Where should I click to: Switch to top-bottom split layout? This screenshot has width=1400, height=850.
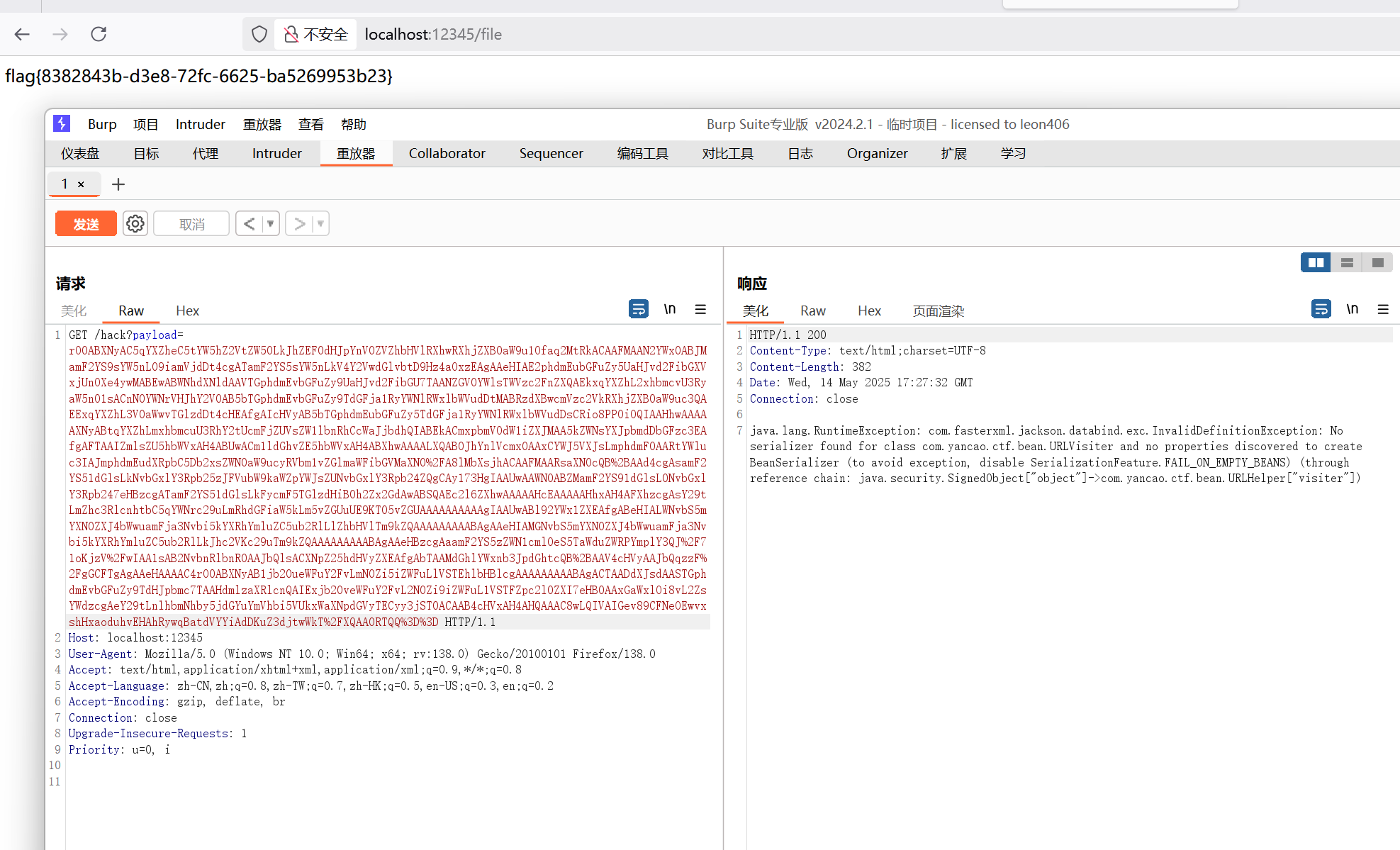click(1347, 262)
